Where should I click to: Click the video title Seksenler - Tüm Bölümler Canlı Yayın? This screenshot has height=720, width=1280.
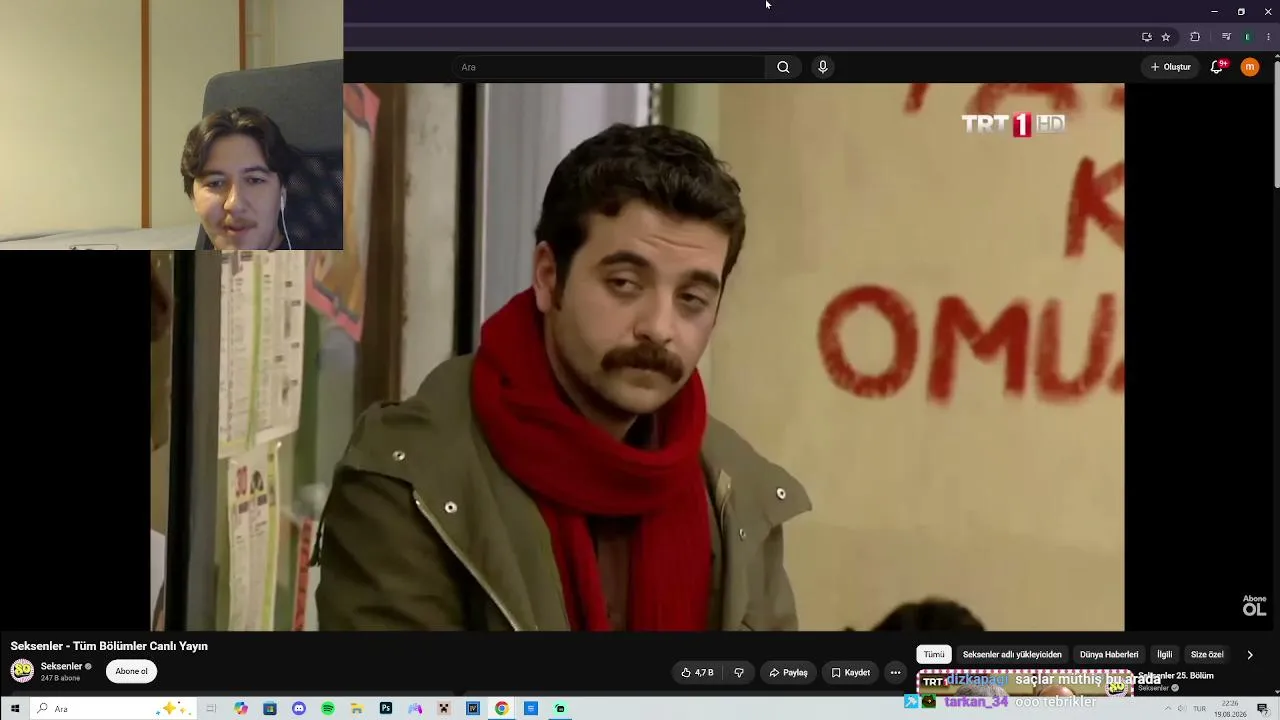click(x=109, y=646)
